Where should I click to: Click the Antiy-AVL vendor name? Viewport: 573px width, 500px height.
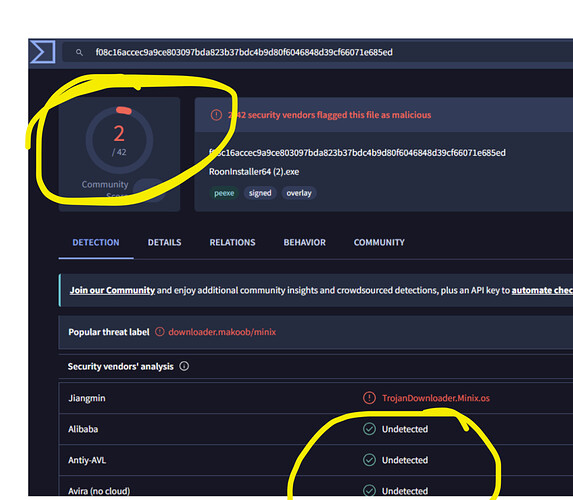pyautogui.click(x=87, y=460)
